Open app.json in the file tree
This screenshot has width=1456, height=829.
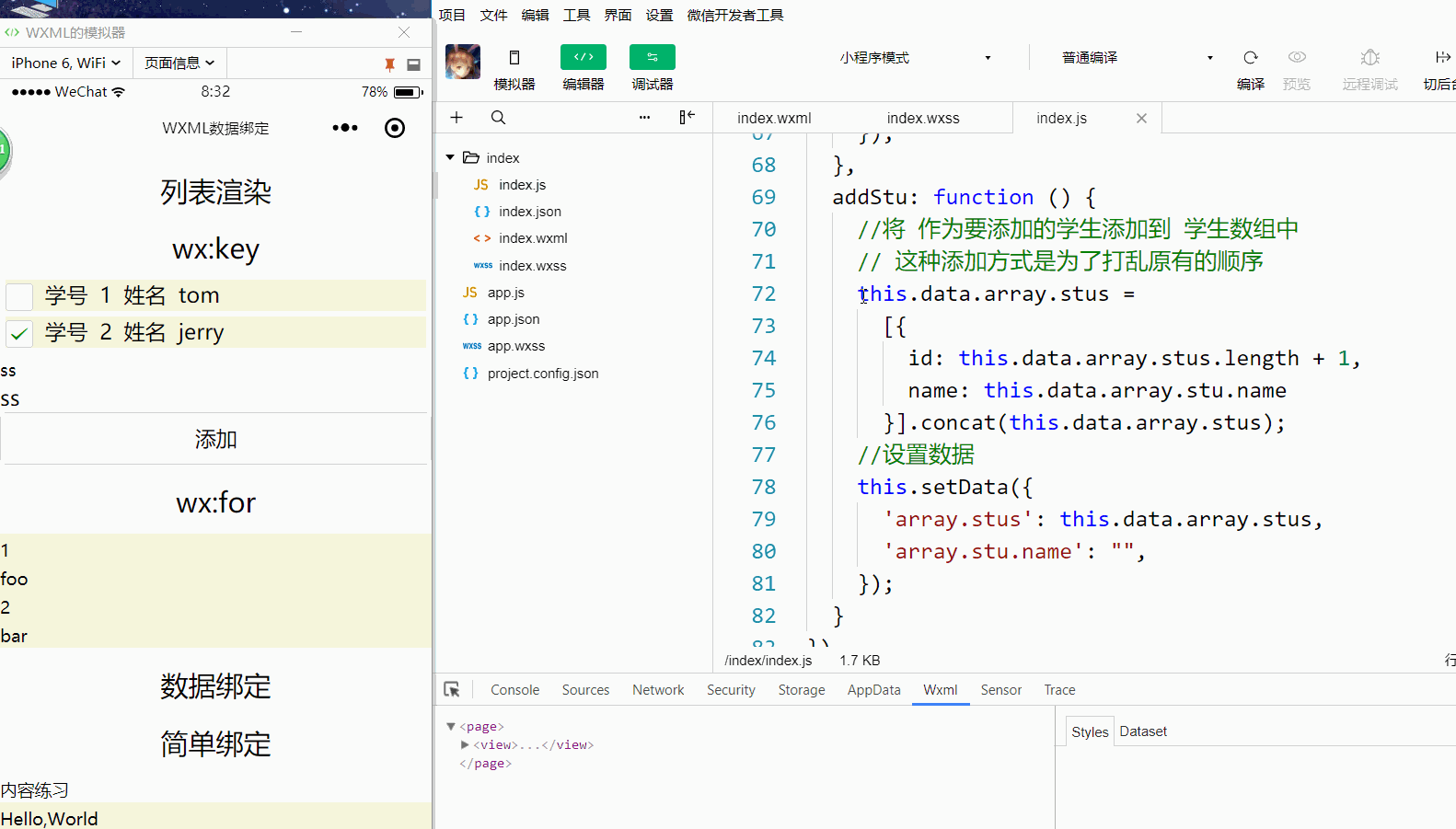click(514, 319)
